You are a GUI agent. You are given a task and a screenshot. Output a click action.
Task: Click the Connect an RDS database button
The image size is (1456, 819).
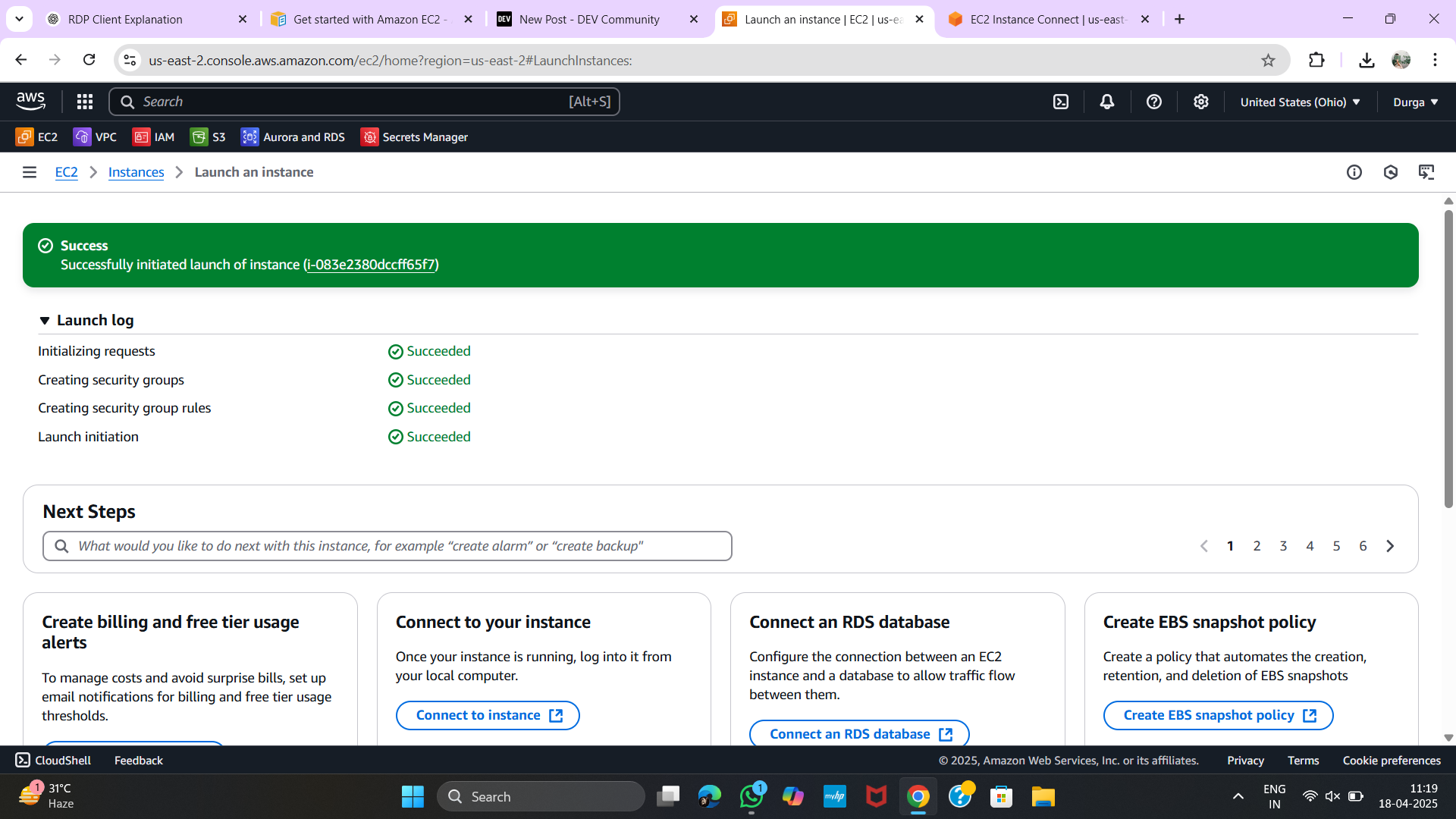tap(859, 733)
